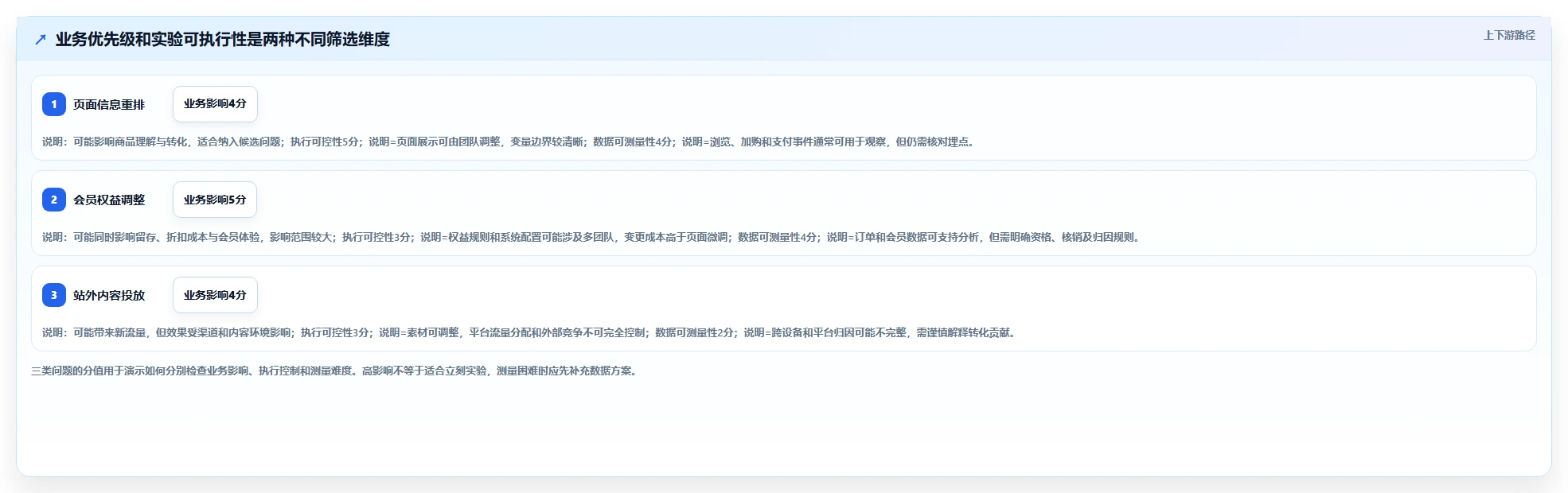The width and height of the screenshot is (1568, 493).
Task: Click the arrow icon beside the header title
Action: (x=41, y=39)
